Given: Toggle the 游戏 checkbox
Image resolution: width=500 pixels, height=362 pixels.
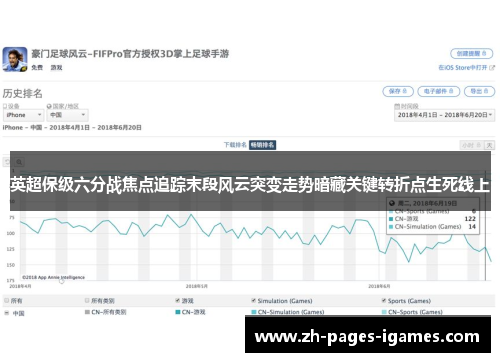Looking at the screenshot, I should tap(178, 301).
